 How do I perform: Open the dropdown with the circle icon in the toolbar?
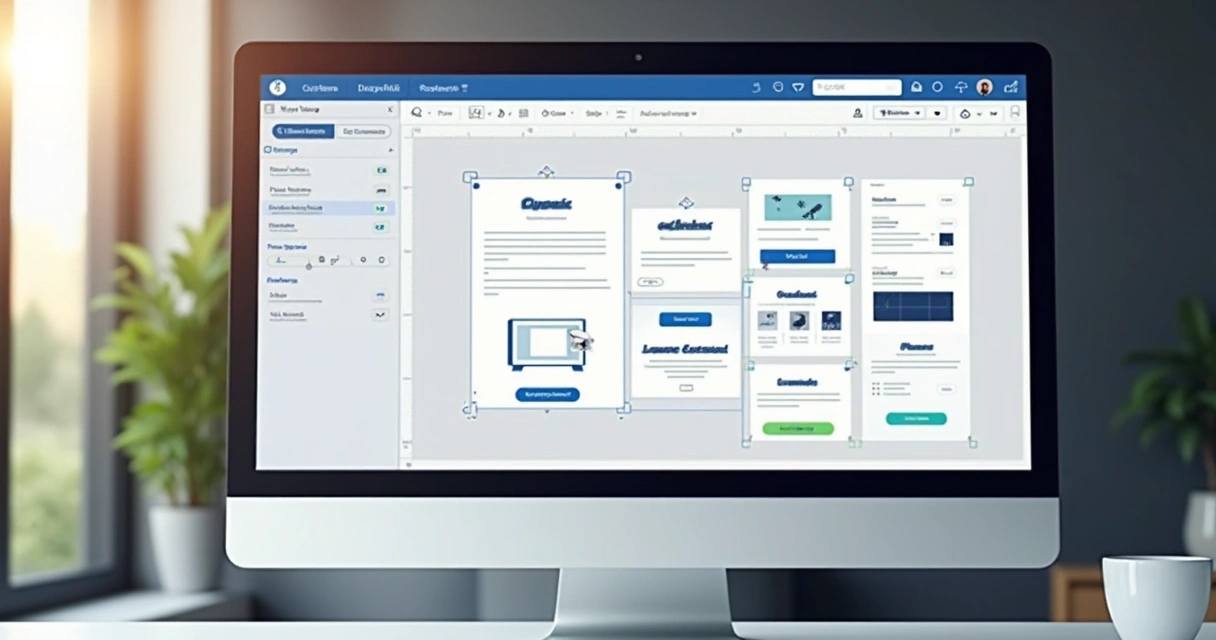(x=557, y=114)
